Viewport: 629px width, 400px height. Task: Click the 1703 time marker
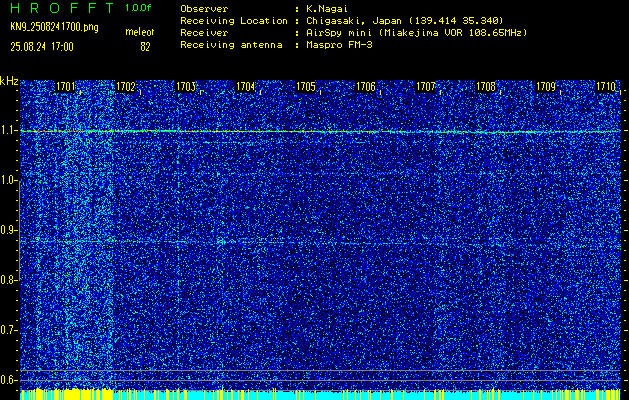pos(186,87)
